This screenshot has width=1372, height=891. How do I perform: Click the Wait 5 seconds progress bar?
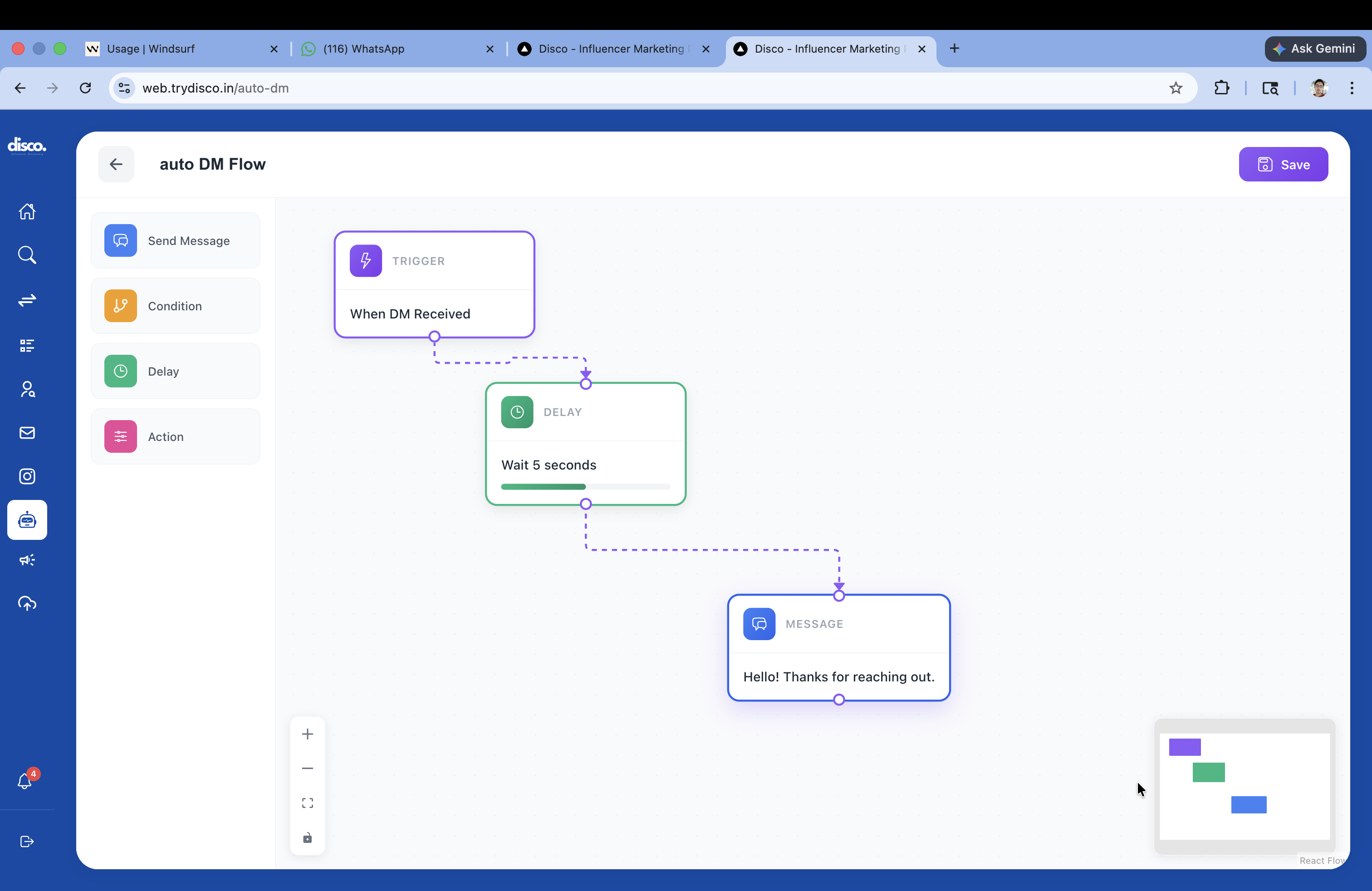pos(585,487)
